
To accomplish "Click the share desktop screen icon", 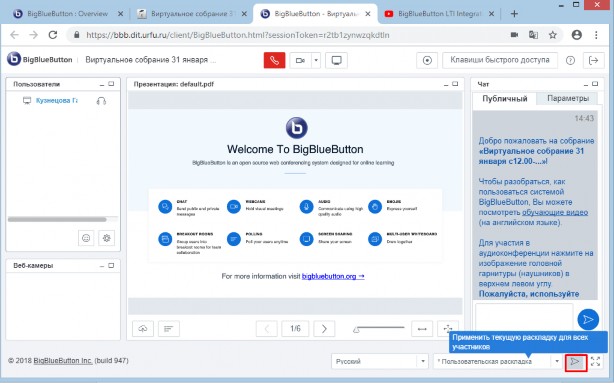I will (x=336, y=60).
